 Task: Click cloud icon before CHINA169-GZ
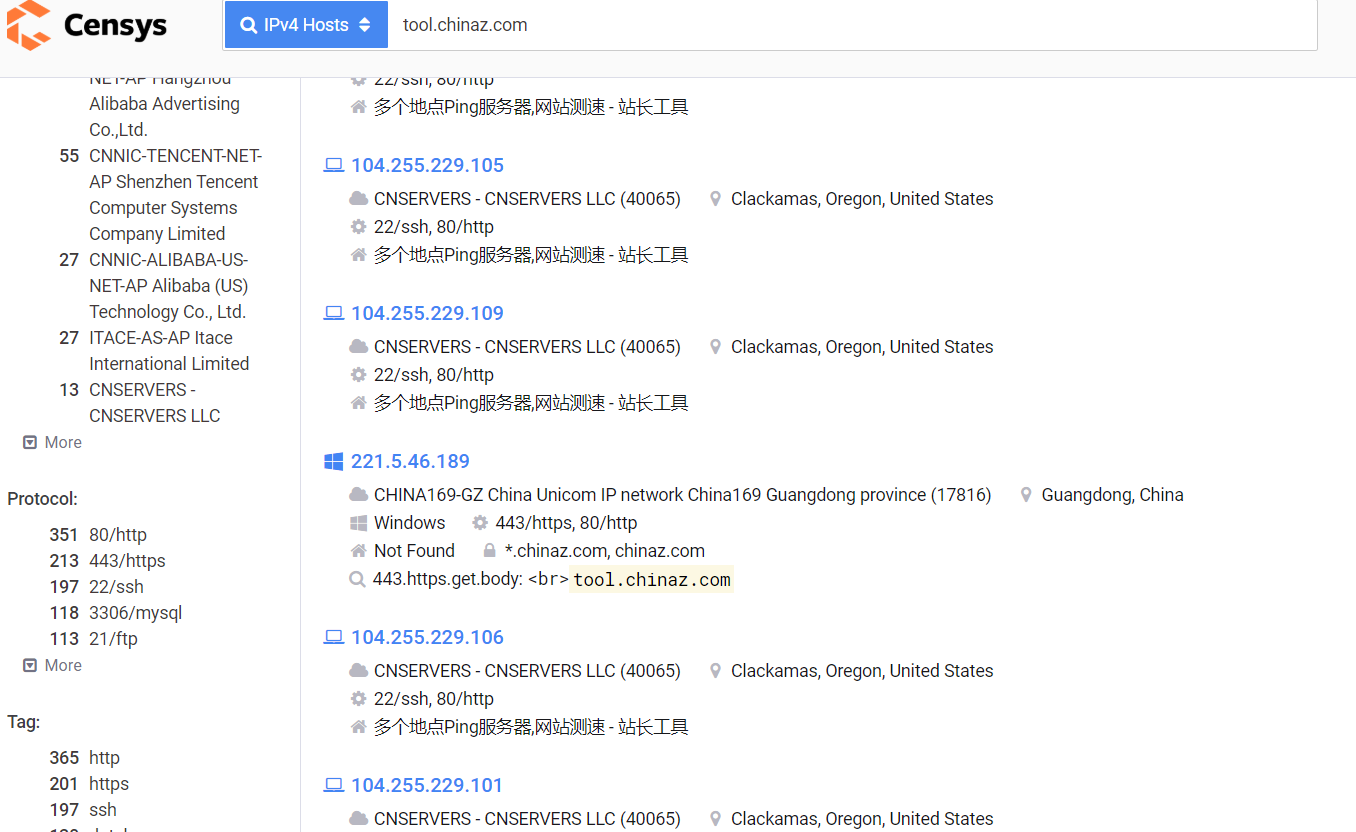(358, 495)
